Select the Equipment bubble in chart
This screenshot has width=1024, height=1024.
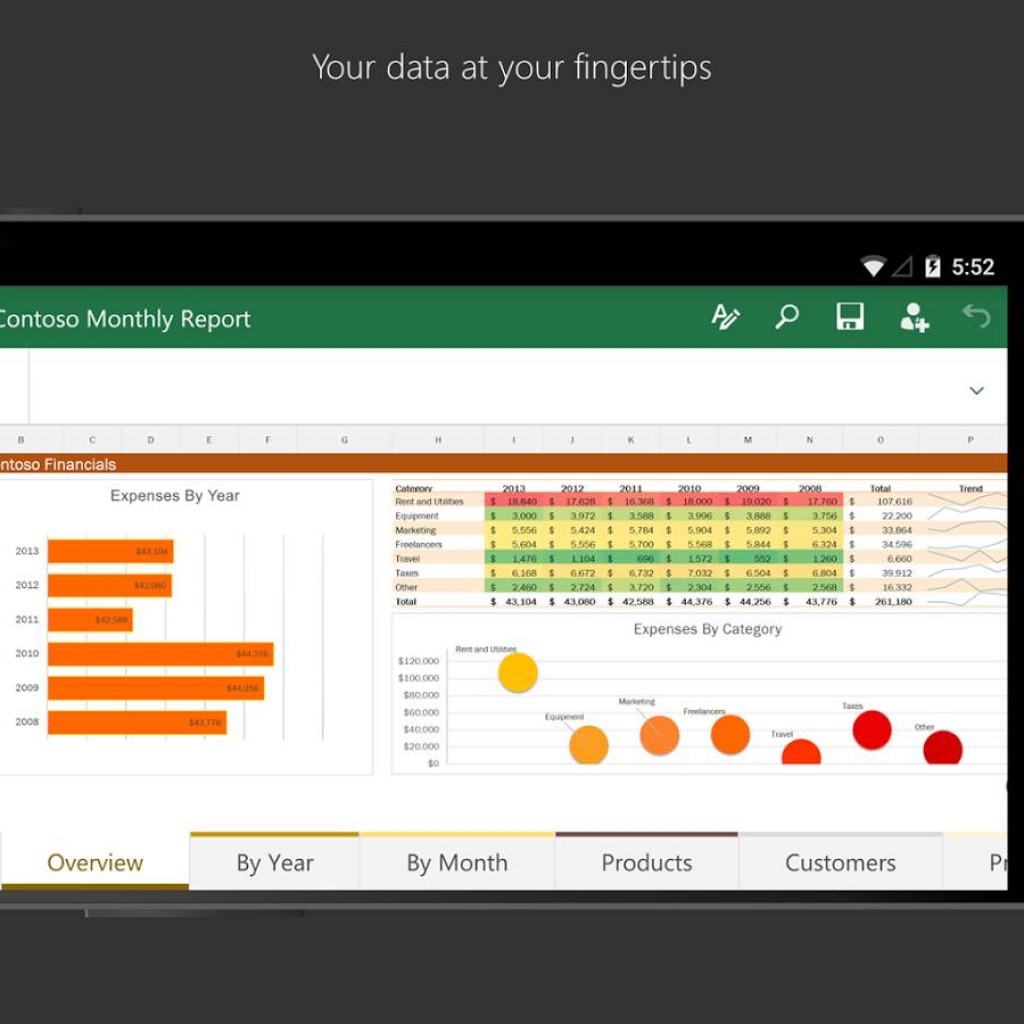tap(588, 744)
